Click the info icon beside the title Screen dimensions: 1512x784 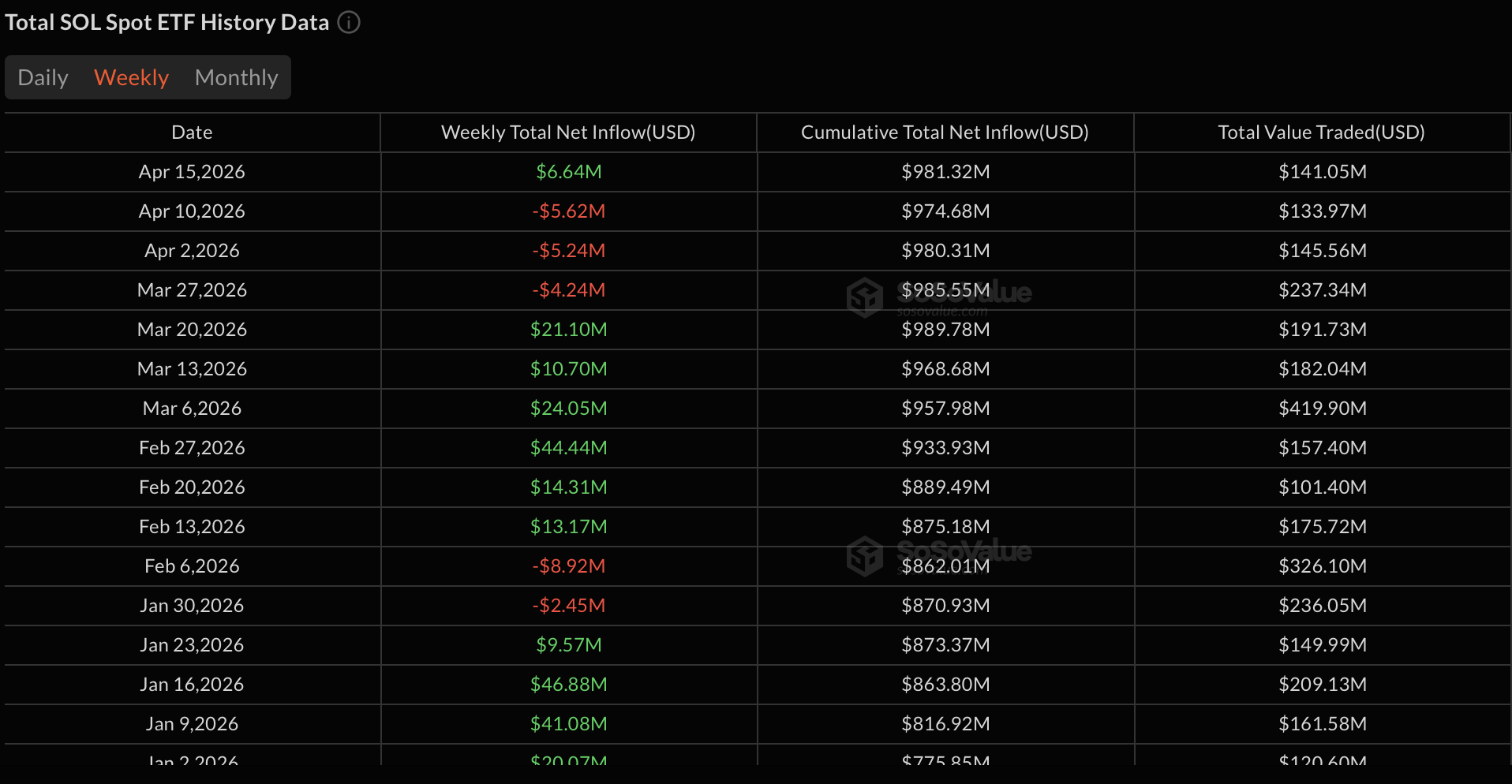(x=349, y=22)
